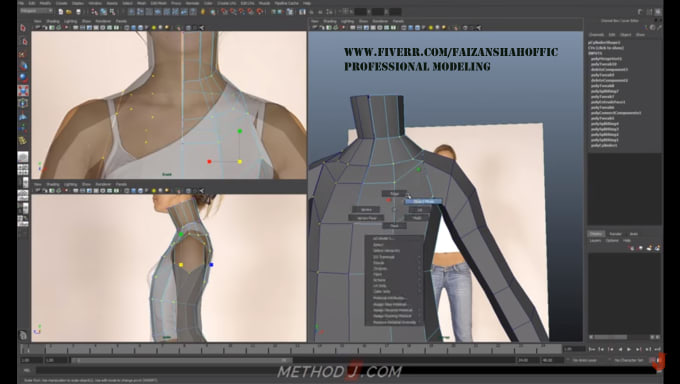
Task: Select polyCylinder1 input node in channel box
Action: pyautogui.click(x=604, y=145)
